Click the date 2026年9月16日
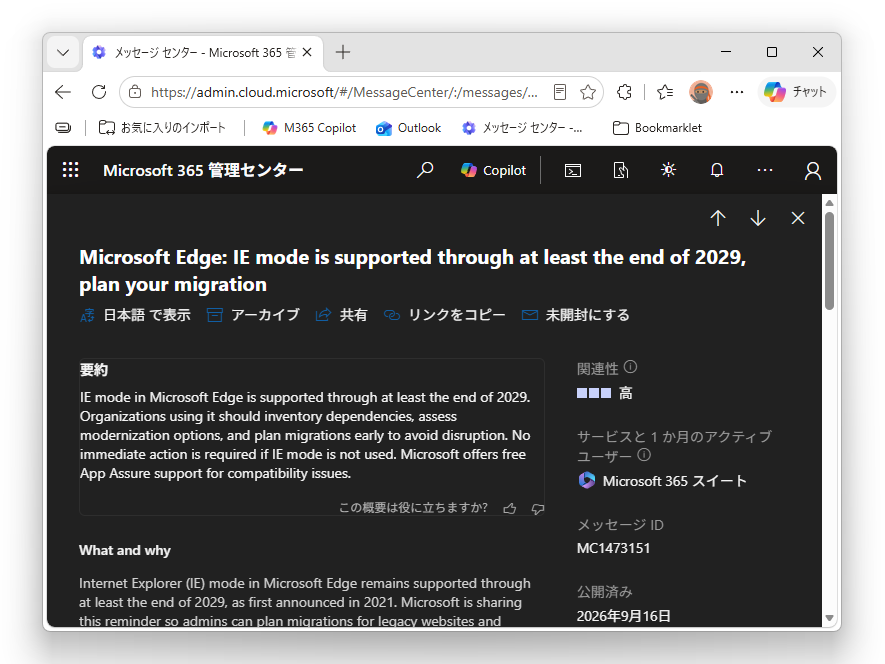Screen dimensions: 885x664 pyautogui.click(x=624, y=616)
